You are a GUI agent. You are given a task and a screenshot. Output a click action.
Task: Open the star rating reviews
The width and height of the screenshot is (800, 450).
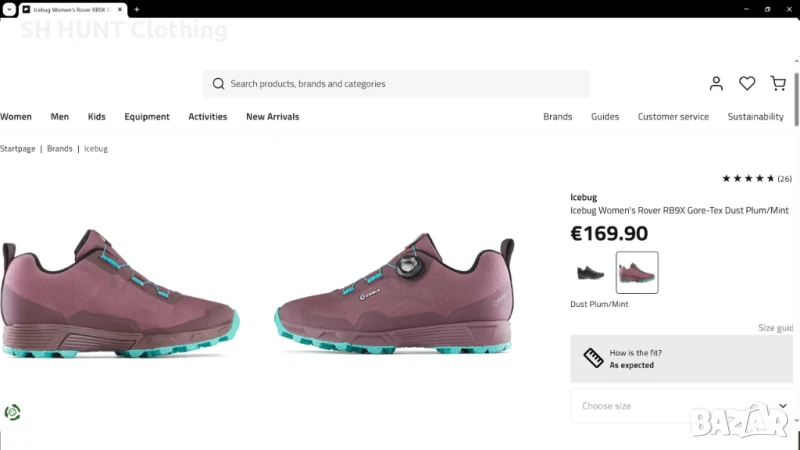[756, 179]
